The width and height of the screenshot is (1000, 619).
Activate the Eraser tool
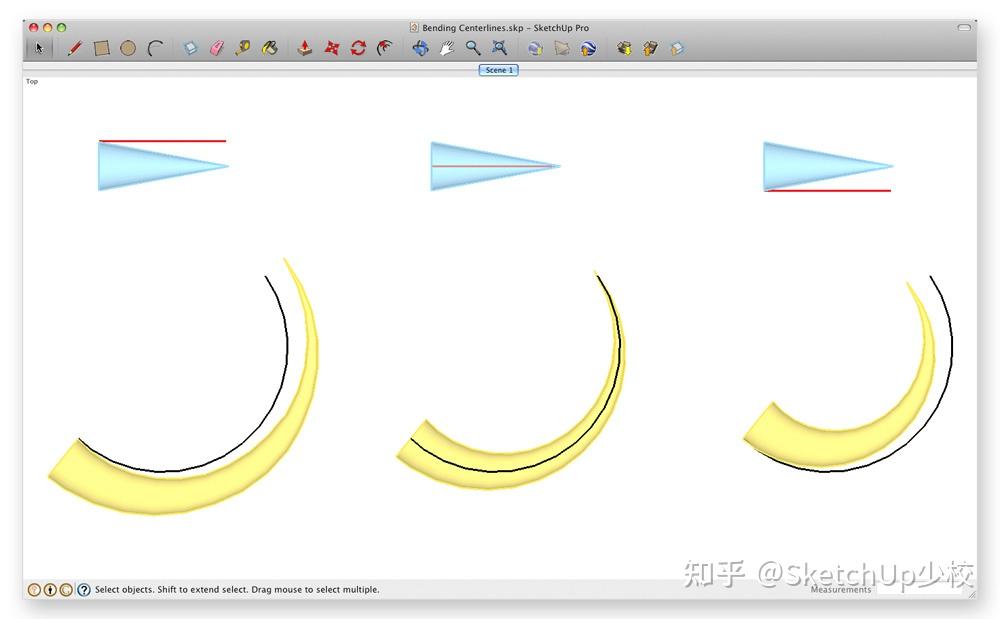[x=217, y=47]
